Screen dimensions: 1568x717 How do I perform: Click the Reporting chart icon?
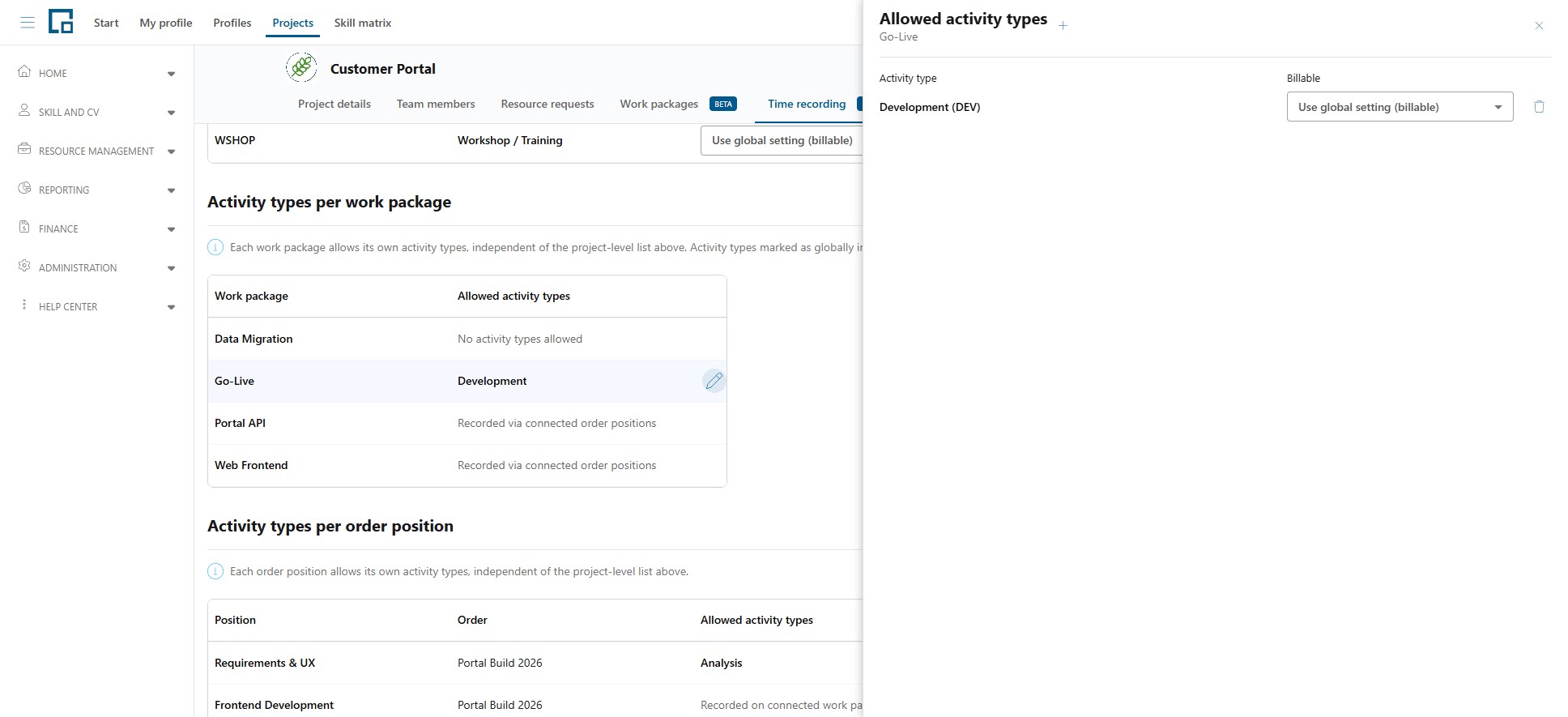(24, 188)
